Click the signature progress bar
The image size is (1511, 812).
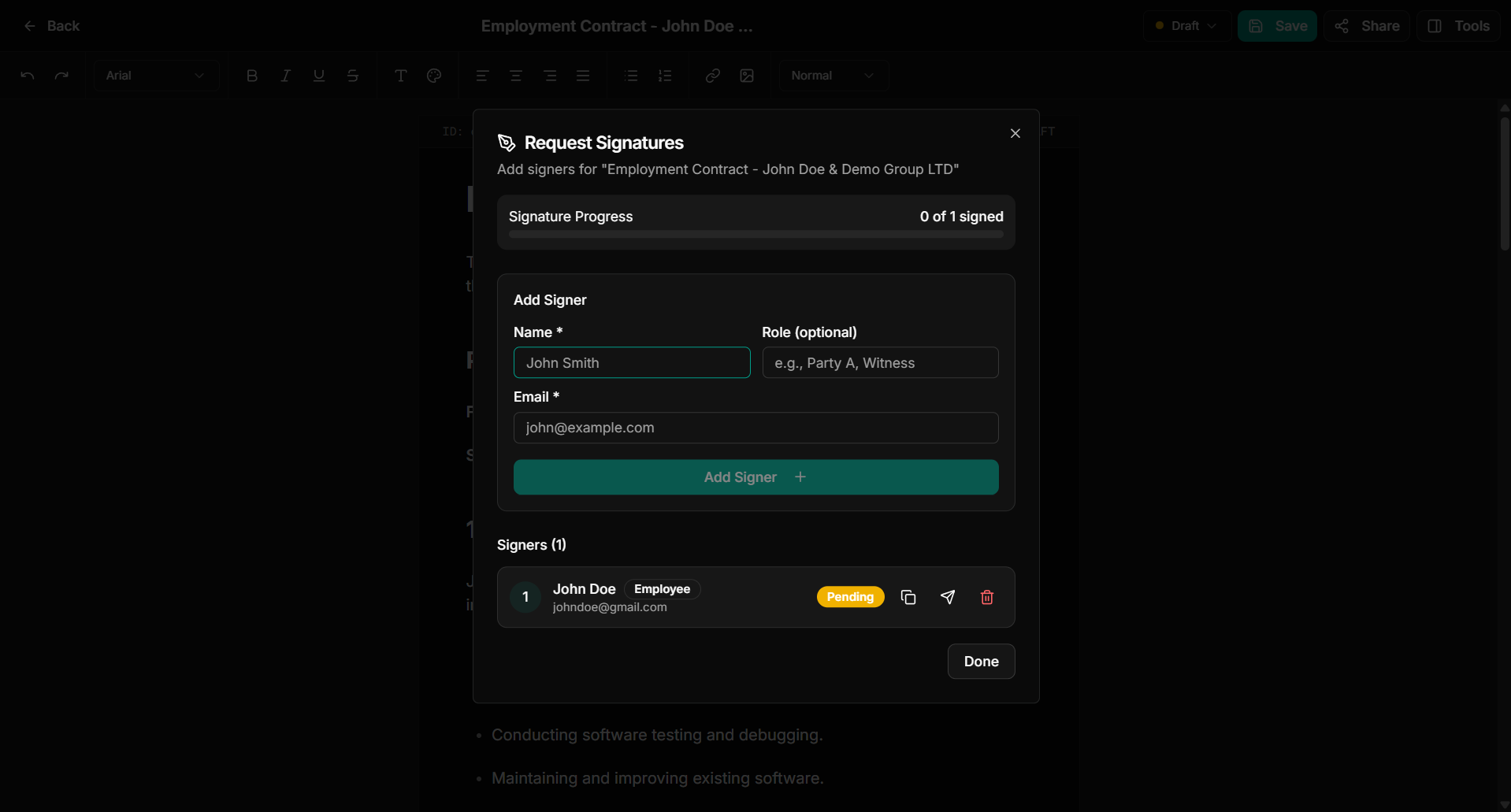tap(756, 234)
